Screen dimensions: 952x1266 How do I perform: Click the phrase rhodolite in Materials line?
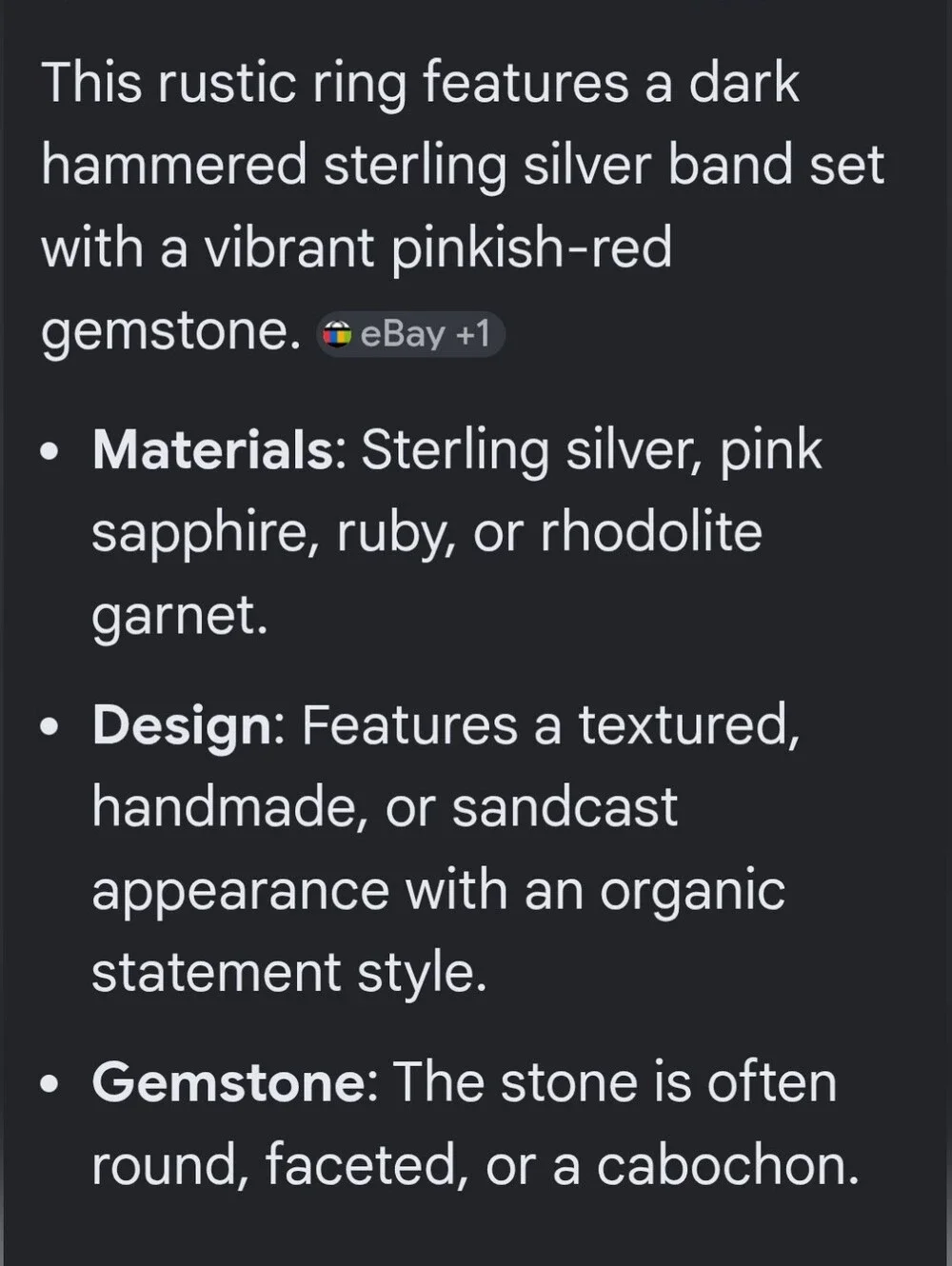tap(651, 531)
